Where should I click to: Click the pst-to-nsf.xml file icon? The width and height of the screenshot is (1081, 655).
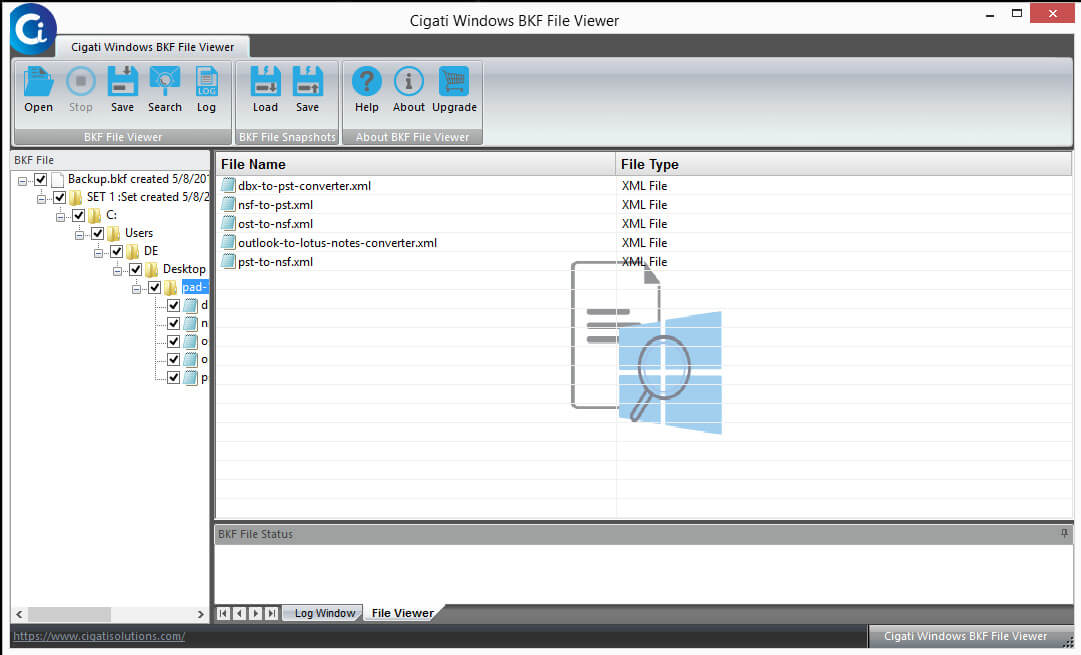point(228,262)
